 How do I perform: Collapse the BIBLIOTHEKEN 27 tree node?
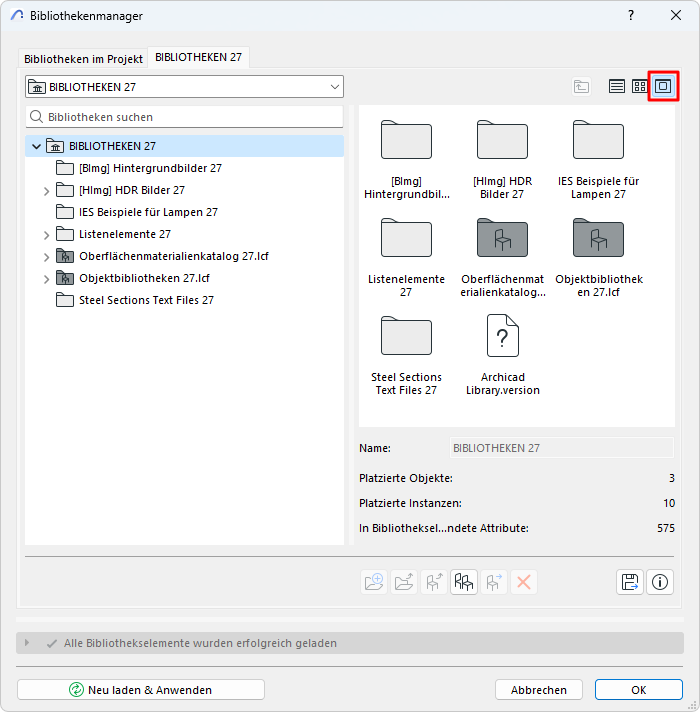(37, 146)
